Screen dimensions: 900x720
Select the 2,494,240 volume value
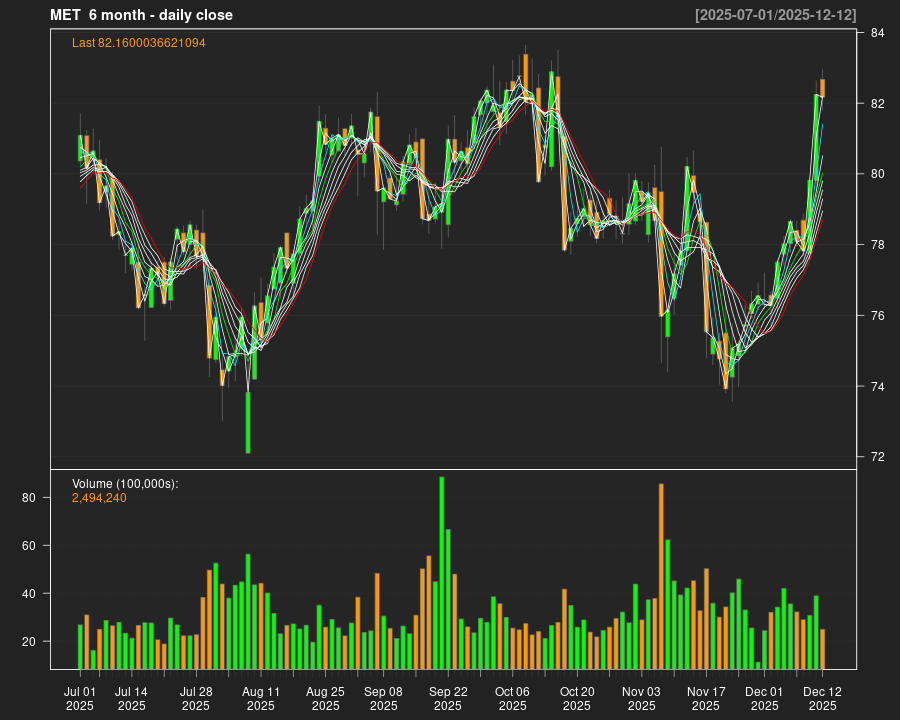[x=99, y=498]
